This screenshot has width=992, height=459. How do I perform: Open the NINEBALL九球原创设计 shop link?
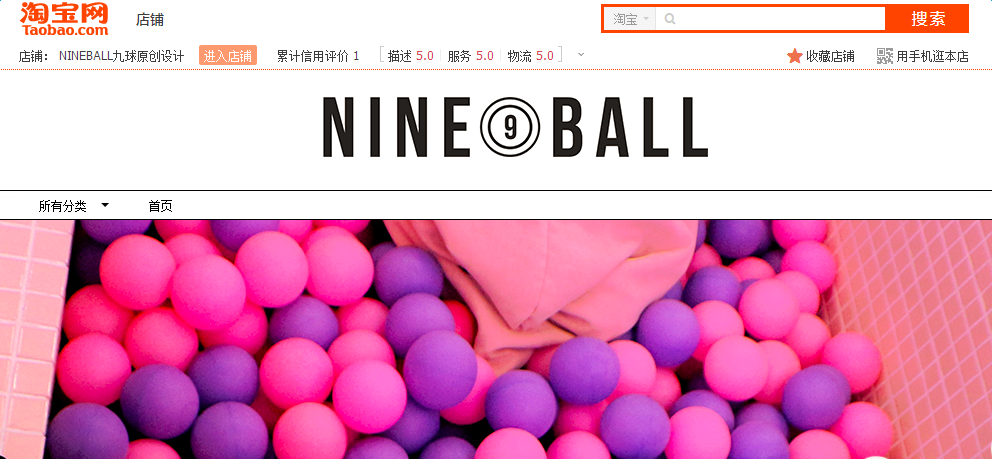point(121,56)
